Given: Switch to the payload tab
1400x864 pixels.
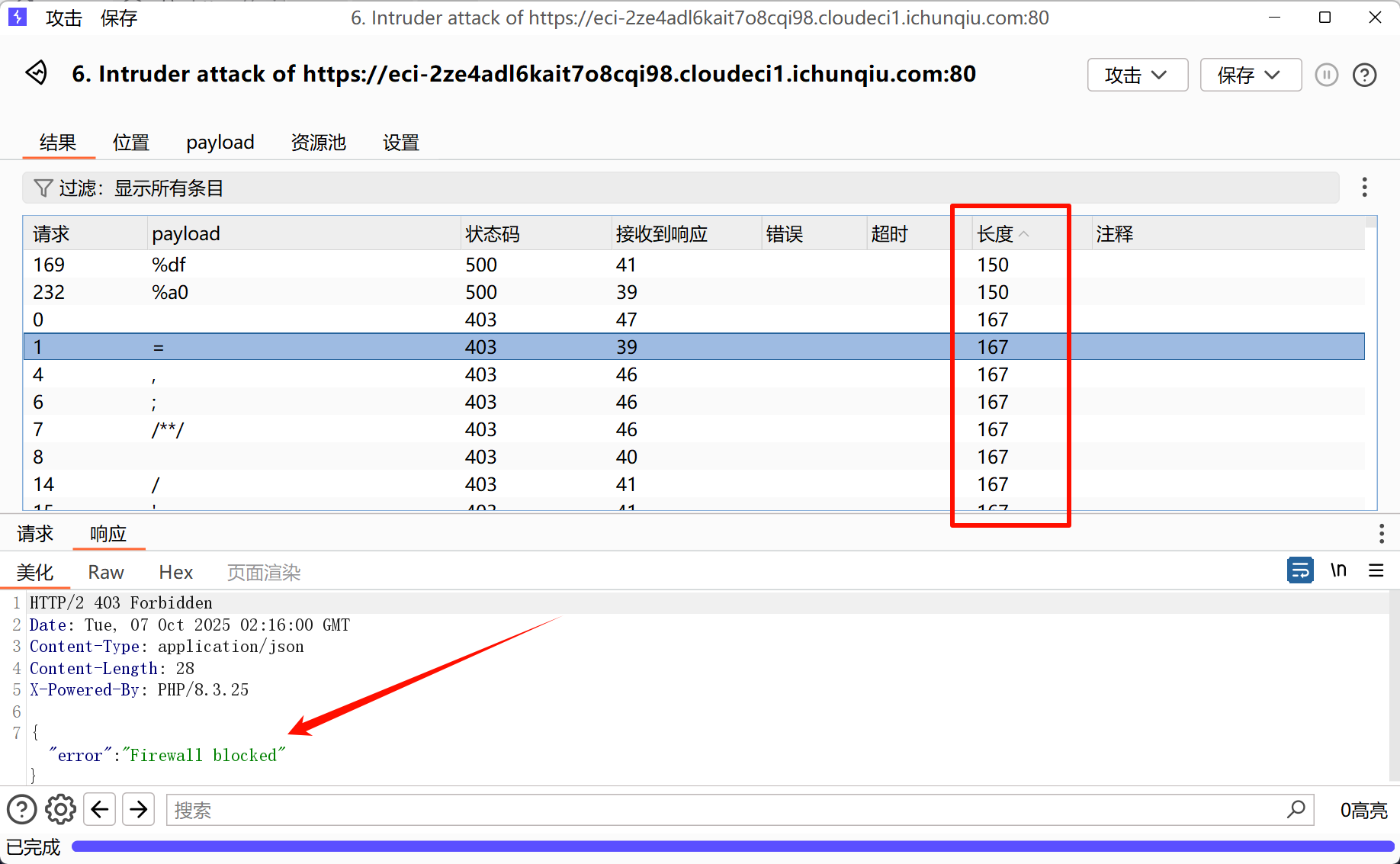Looking at the screenshot, I should 220,143.
